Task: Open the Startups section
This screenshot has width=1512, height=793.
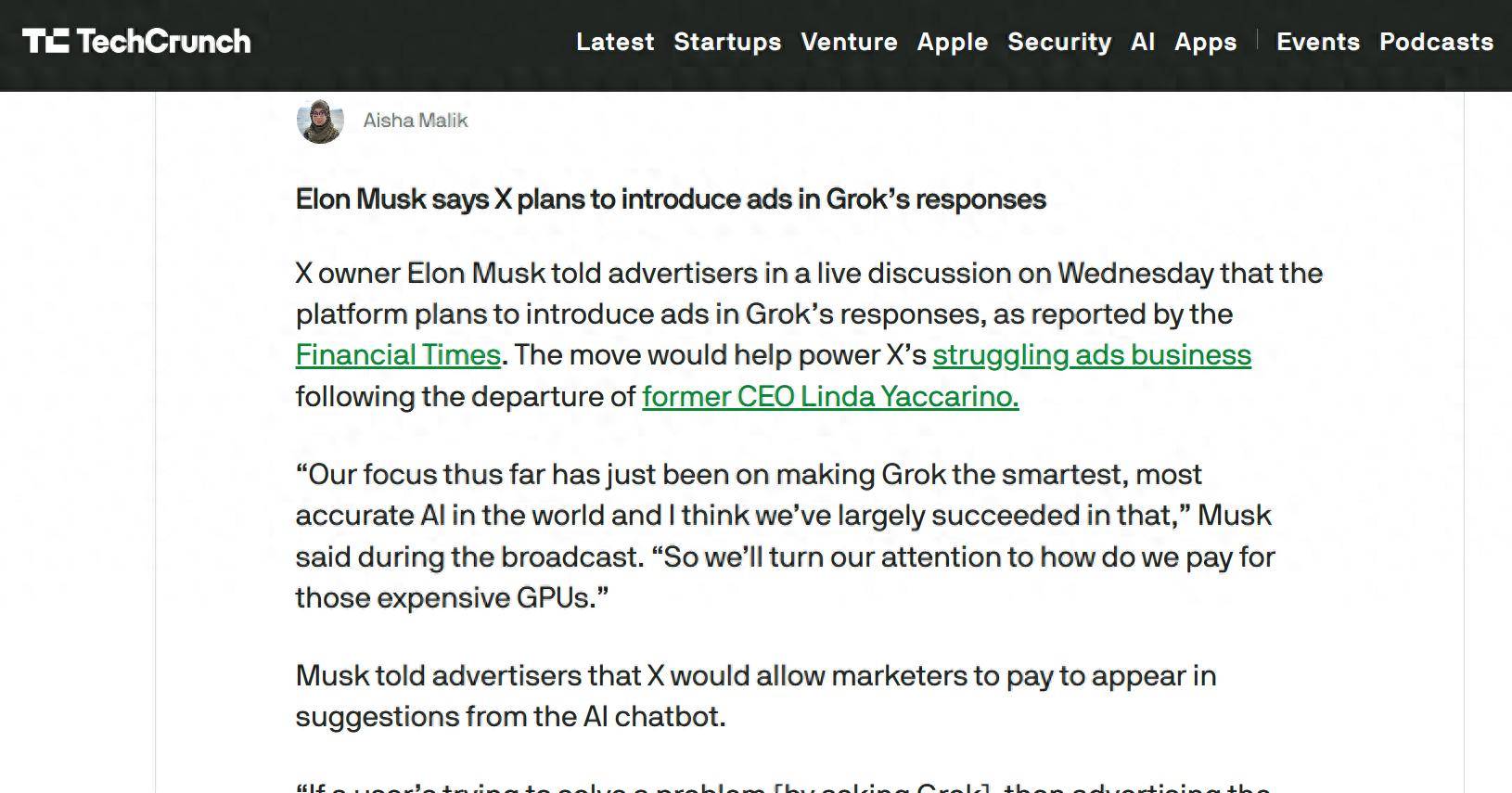Action: pos(727,42)
